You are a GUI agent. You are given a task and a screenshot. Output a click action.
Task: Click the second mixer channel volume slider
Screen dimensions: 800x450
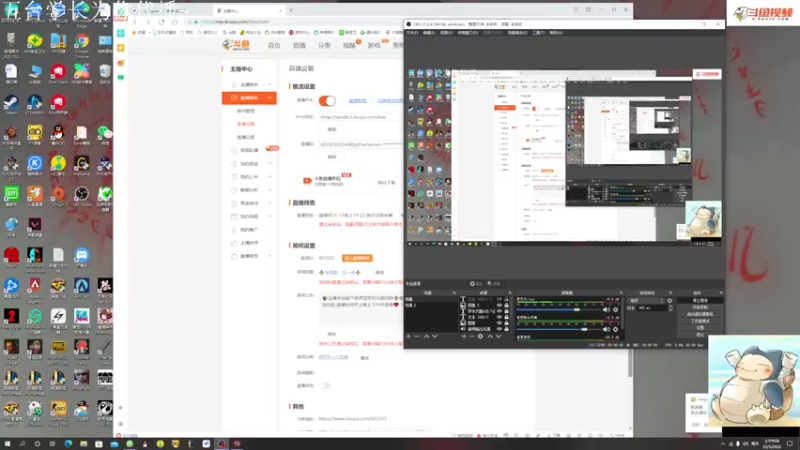tap(559, 329)
